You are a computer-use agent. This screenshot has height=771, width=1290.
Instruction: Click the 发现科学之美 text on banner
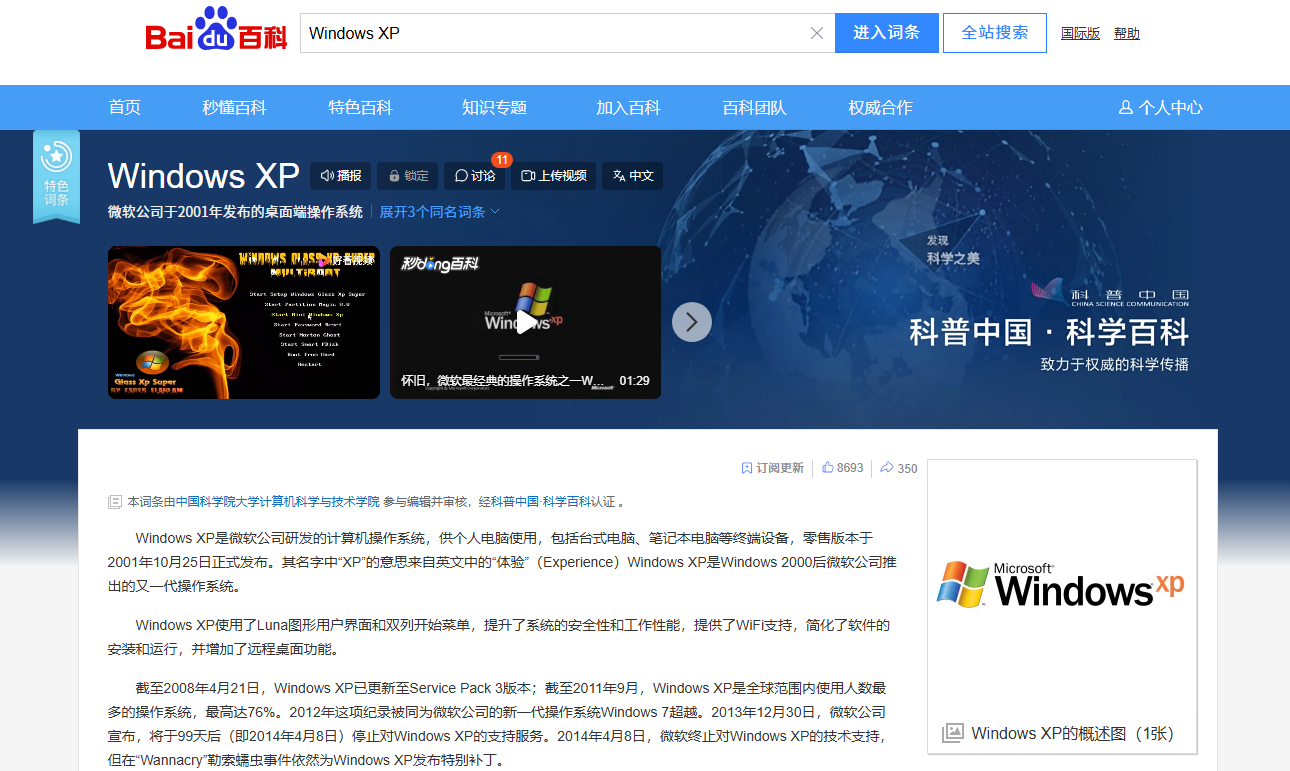[x=953, y=250]
